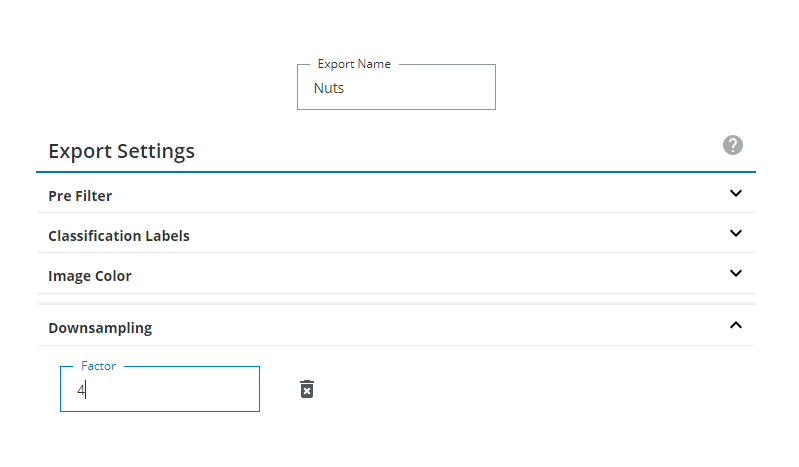Collapse Downsampling using the up chevron
Viewport: 799px width, 467px height.
(736, 325)
